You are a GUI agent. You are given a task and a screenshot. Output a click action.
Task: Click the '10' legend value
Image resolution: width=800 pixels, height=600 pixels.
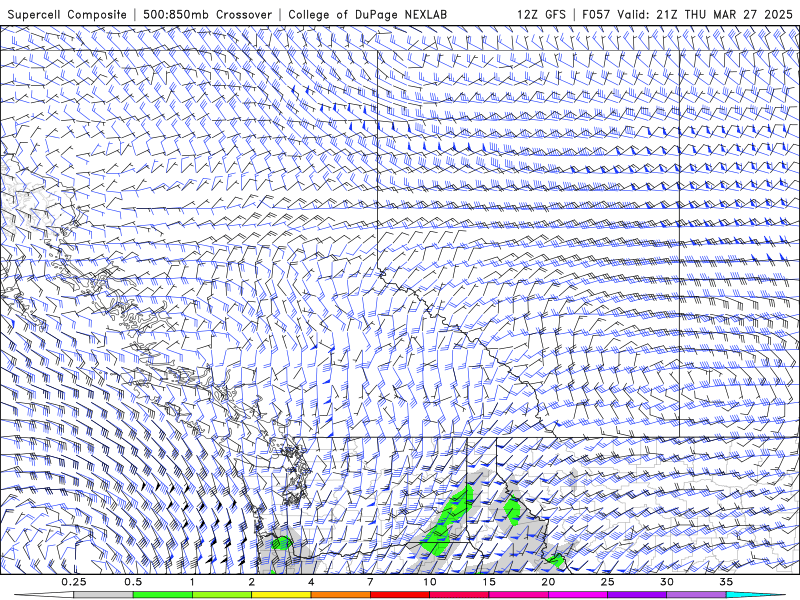[x=430, y=582]
